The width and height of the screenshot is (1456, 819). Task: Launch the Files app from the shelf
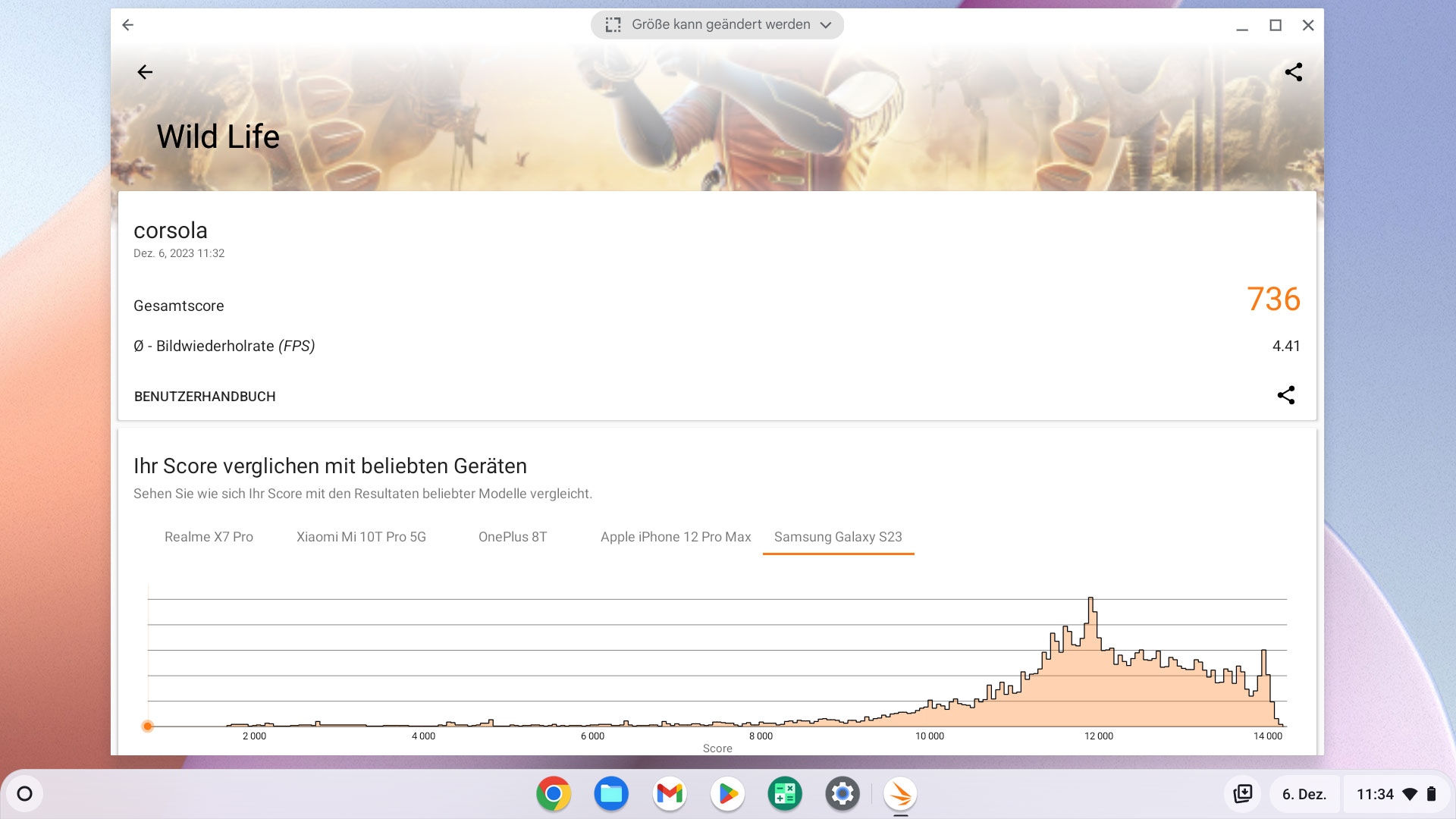pos(611,794)
